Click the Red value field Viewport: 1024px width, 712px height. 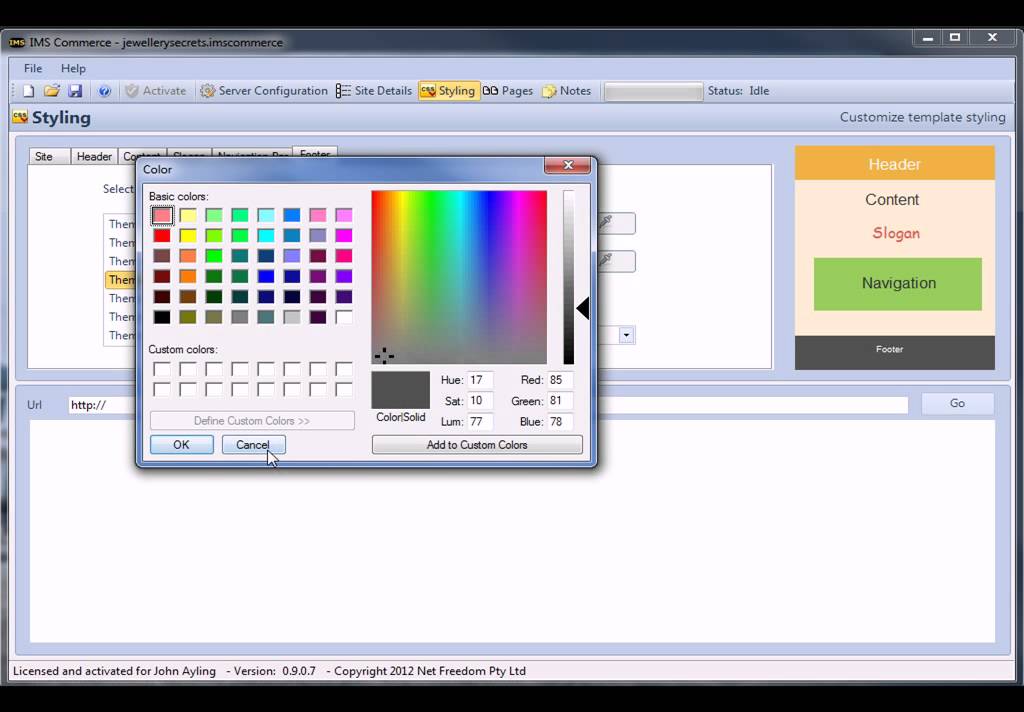pyautogui.click(x=560, y=380)
